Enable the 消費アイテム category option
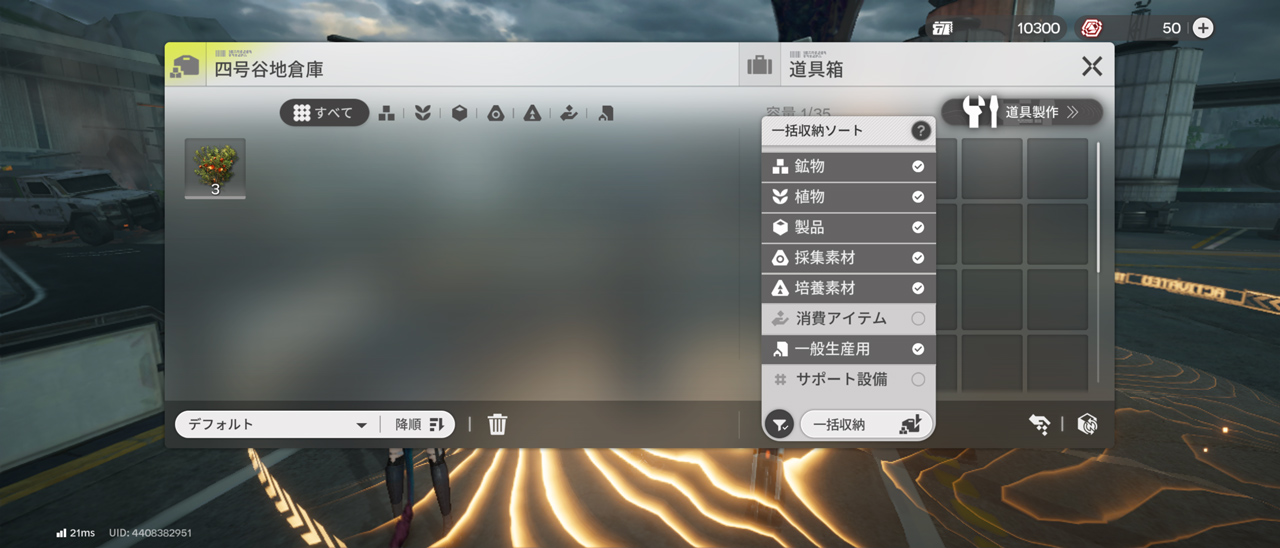 pyautogui.click(x=918, y=319)
